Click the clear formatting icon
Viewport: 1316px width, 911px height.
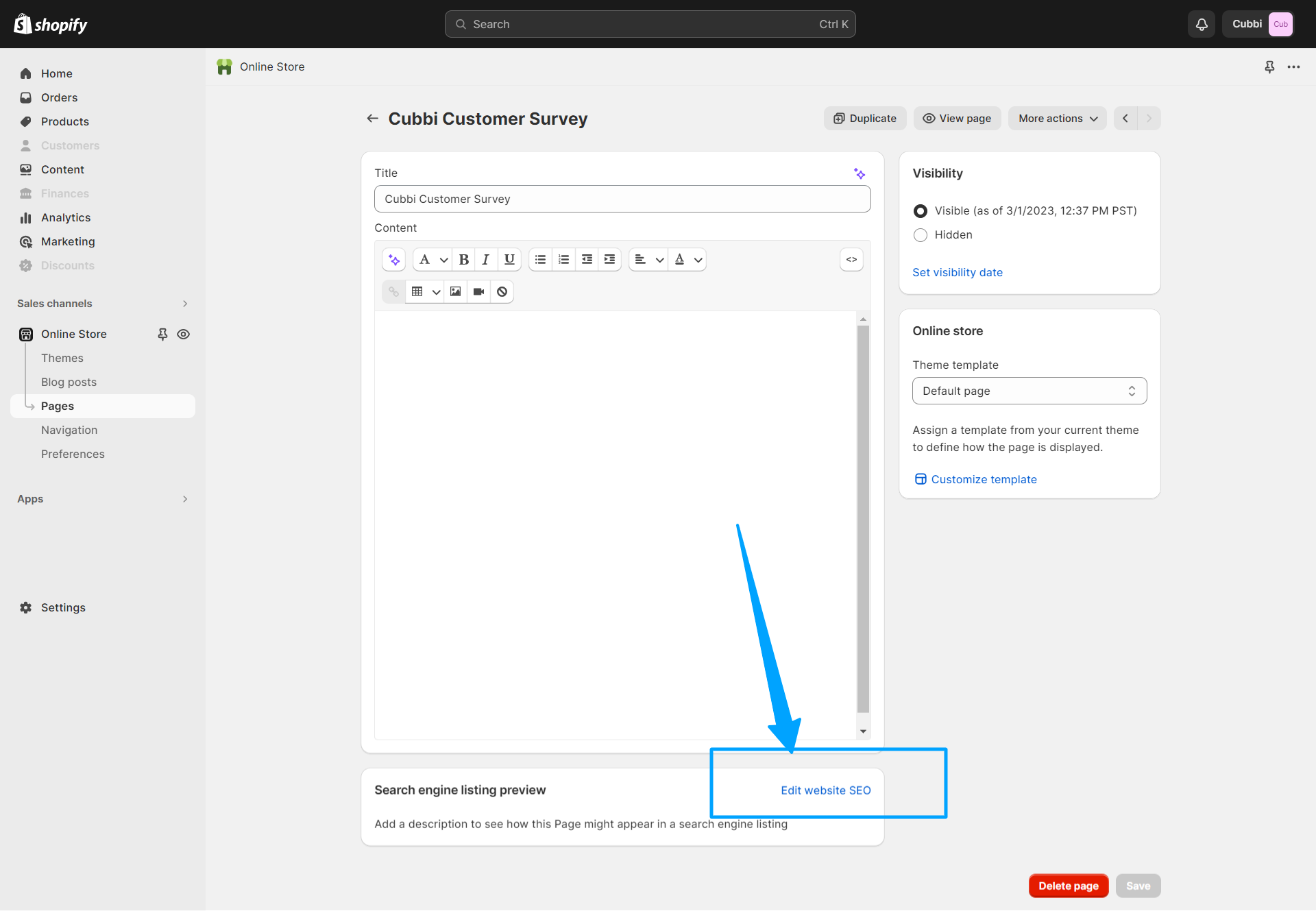coord(502,292)
